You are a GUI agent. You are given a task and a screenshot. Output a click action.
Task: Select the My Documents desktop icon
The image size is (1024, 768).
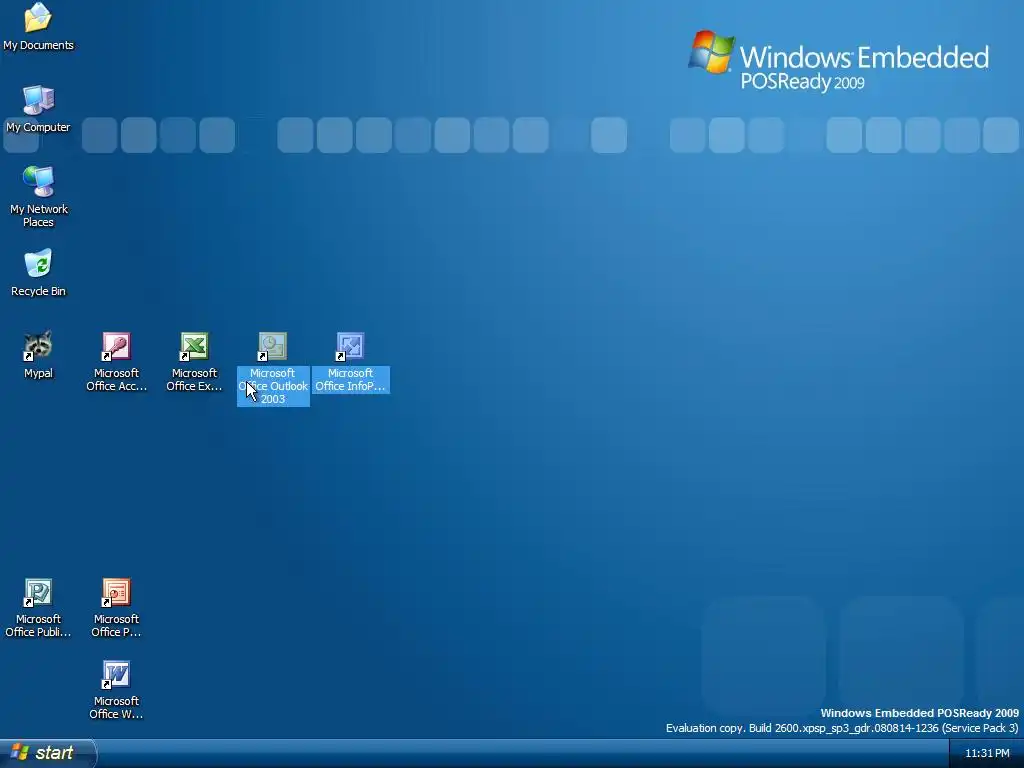(38, 18)
